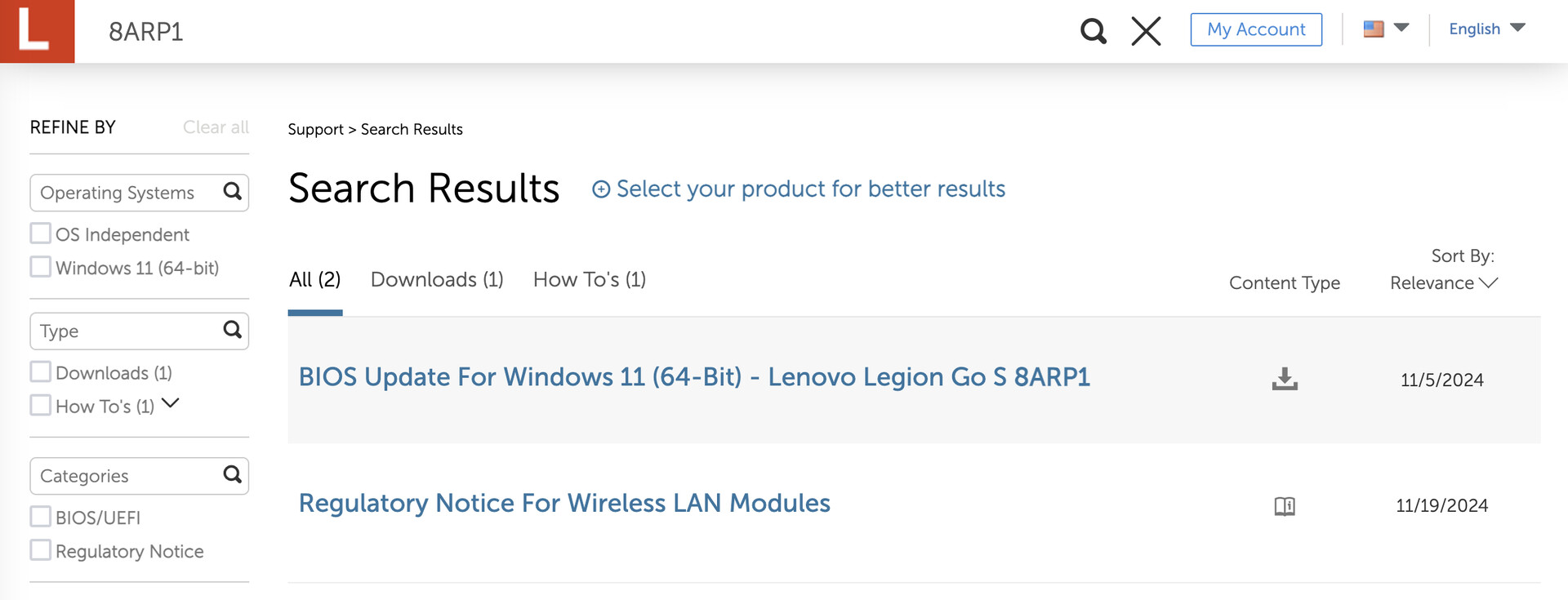Image resolution: width=1568 pixels, height=600 pixels.
Task: Click the Lenovo logo in header
Action: [37, 31]
